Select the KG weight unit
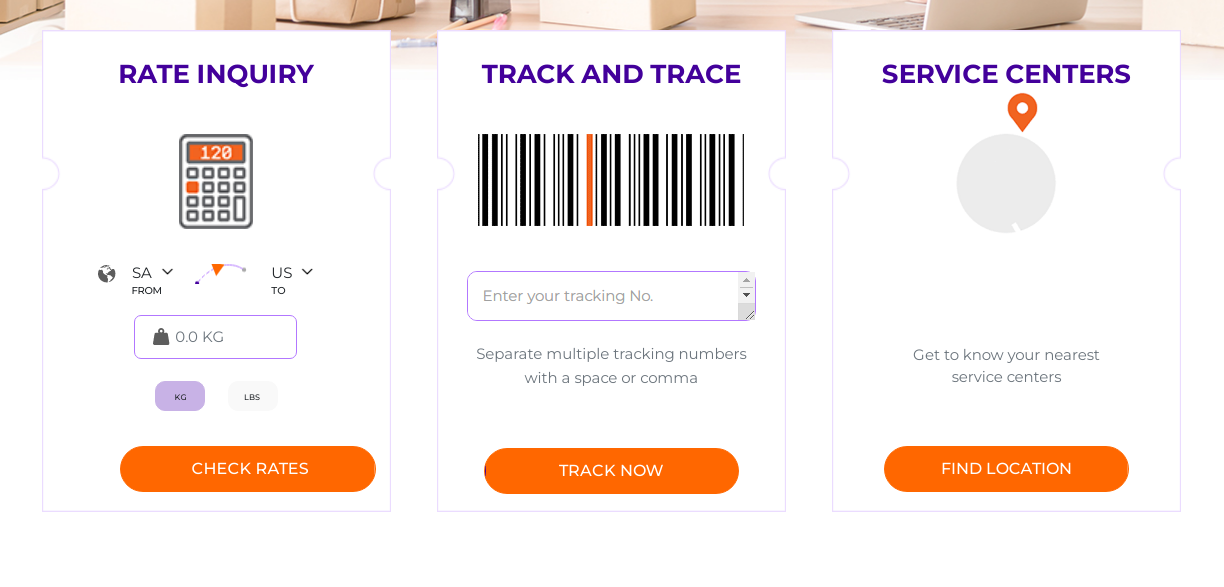 coord(180,396)
